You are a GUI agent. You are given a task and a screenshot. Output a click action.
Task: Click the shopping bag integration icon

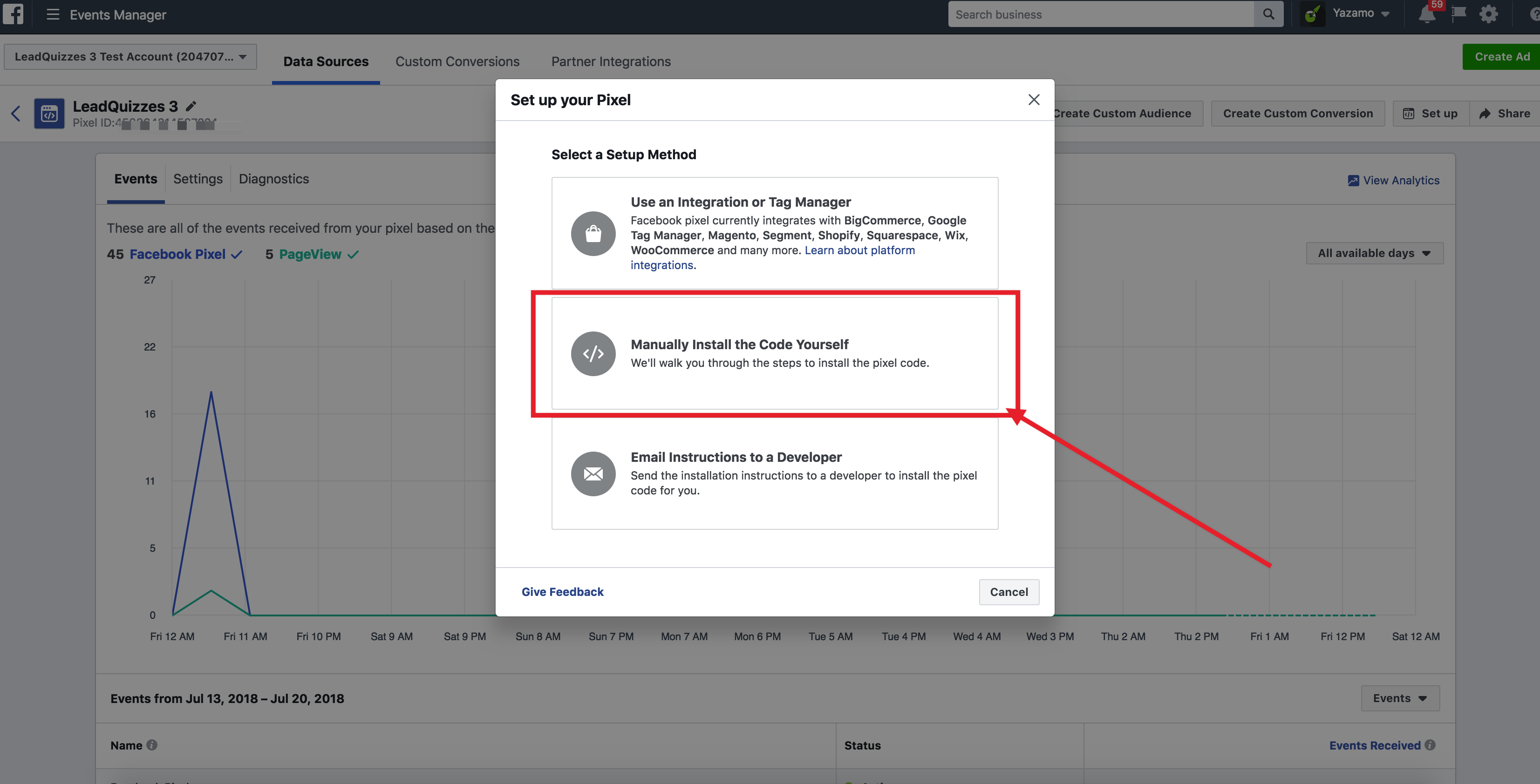pos(593,234)
